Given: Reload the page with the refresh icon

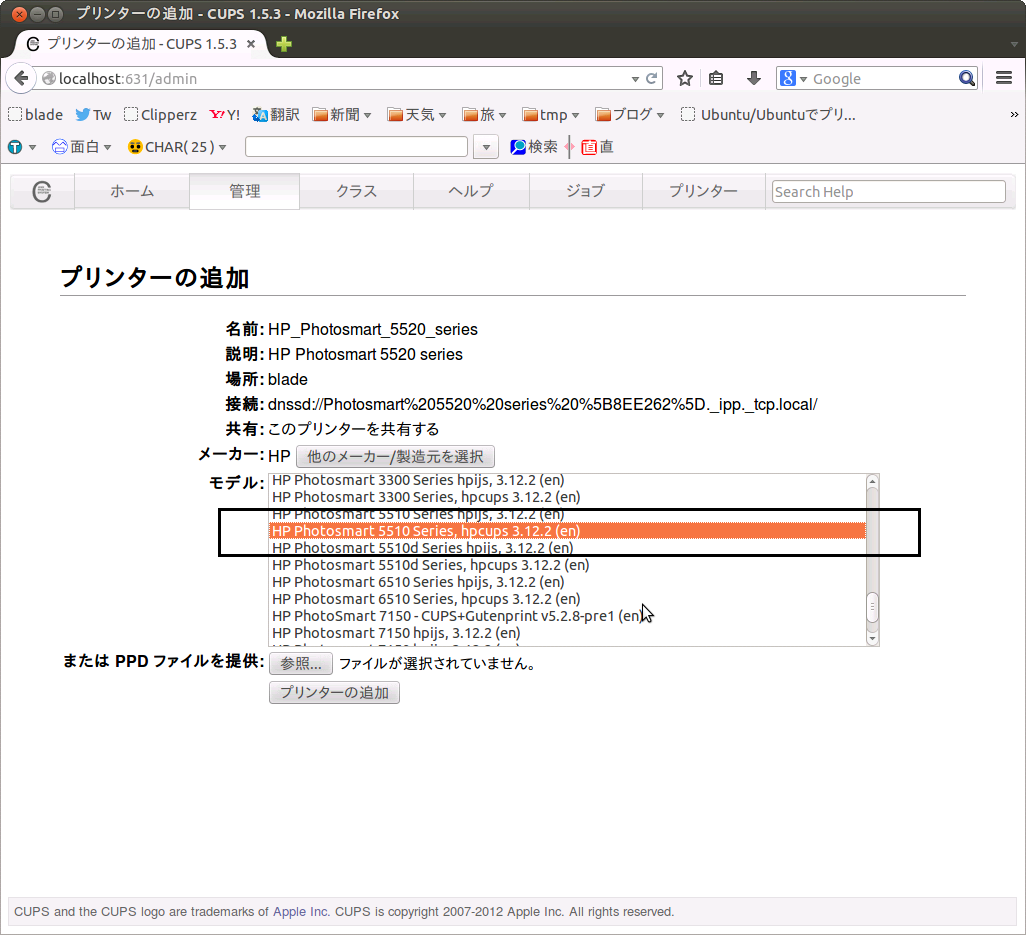Looking at the screenshot, I should [652, 79].
